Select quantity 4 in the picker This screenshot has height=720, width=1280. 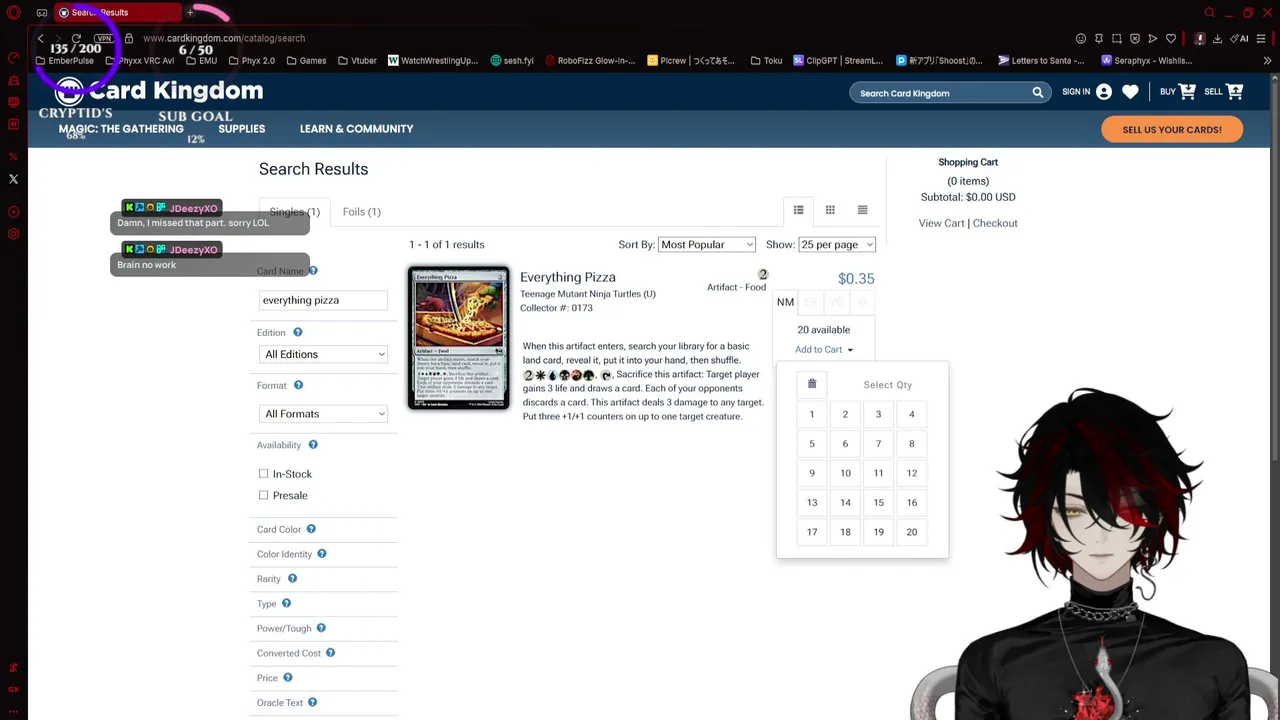(x=912, y=414)
